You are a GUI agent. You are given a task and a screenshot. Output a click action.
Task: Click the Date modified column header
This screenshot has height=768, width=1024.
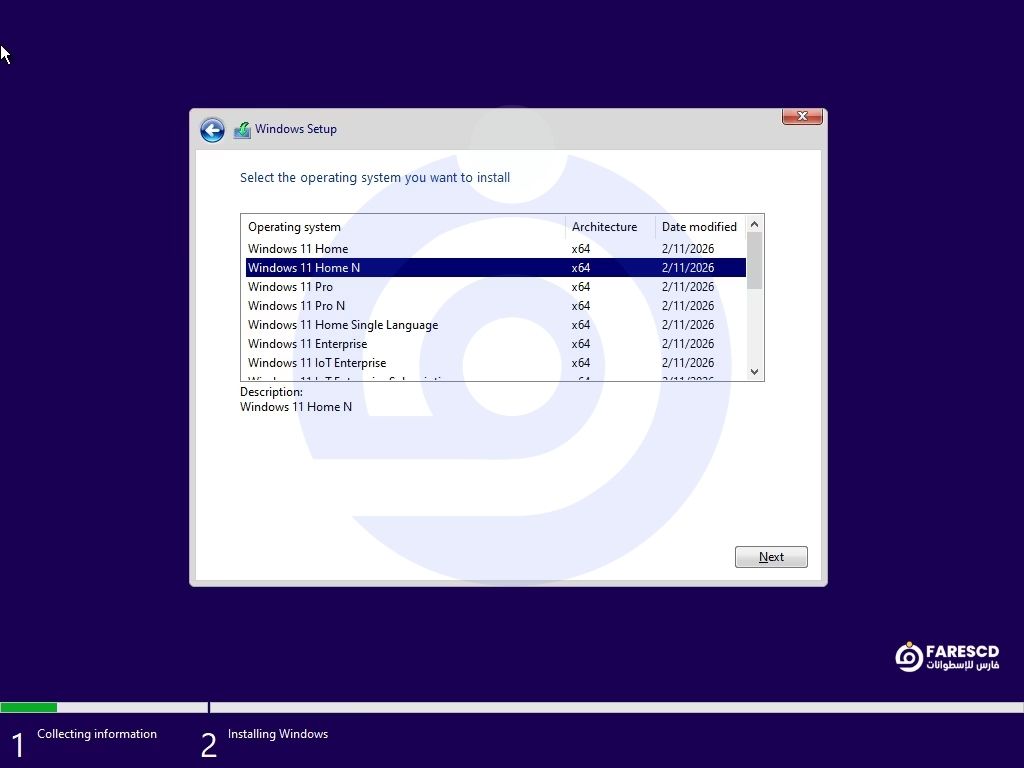click(700, 227)
